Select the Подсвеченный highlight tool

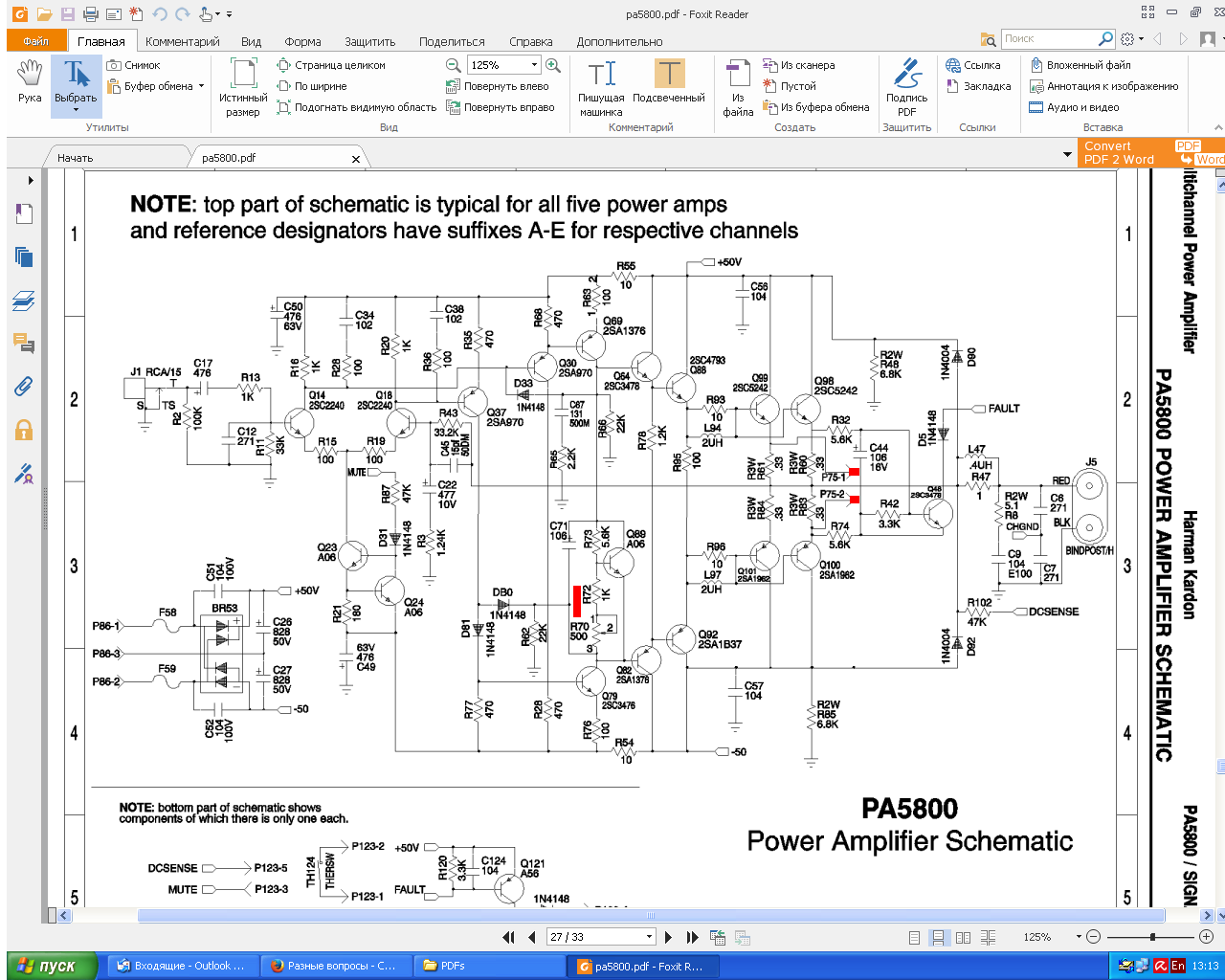[669, 82]
